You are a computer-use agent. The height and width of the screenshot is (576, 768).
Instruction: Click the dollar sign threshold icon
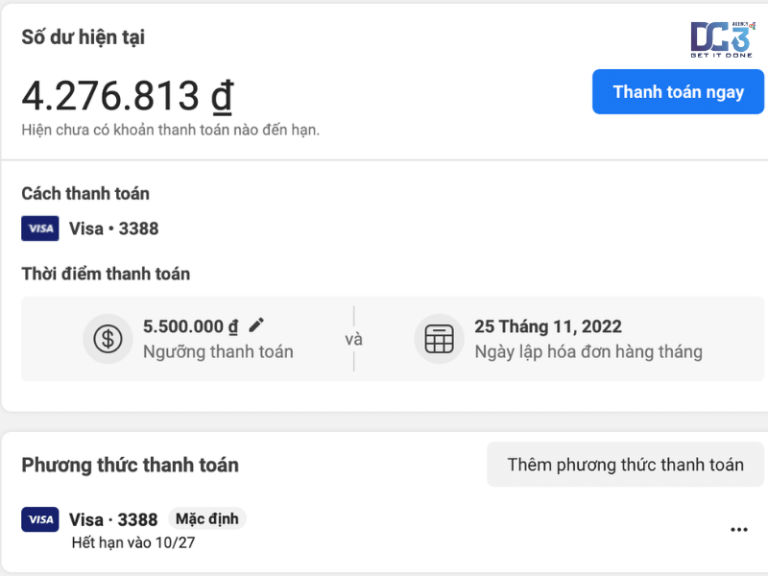coord(107,339)
